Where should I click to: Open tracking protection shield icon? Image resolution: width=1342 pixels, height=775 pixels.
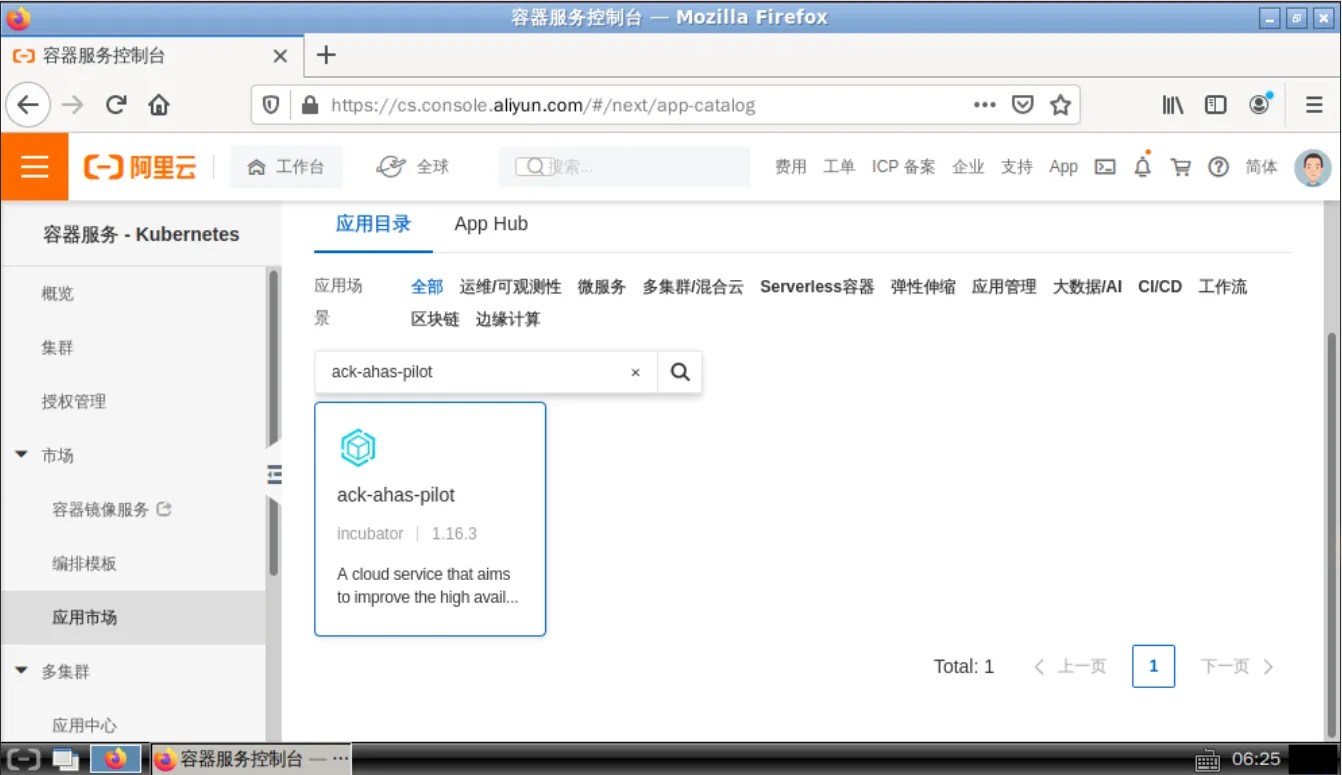pos(271,105)
